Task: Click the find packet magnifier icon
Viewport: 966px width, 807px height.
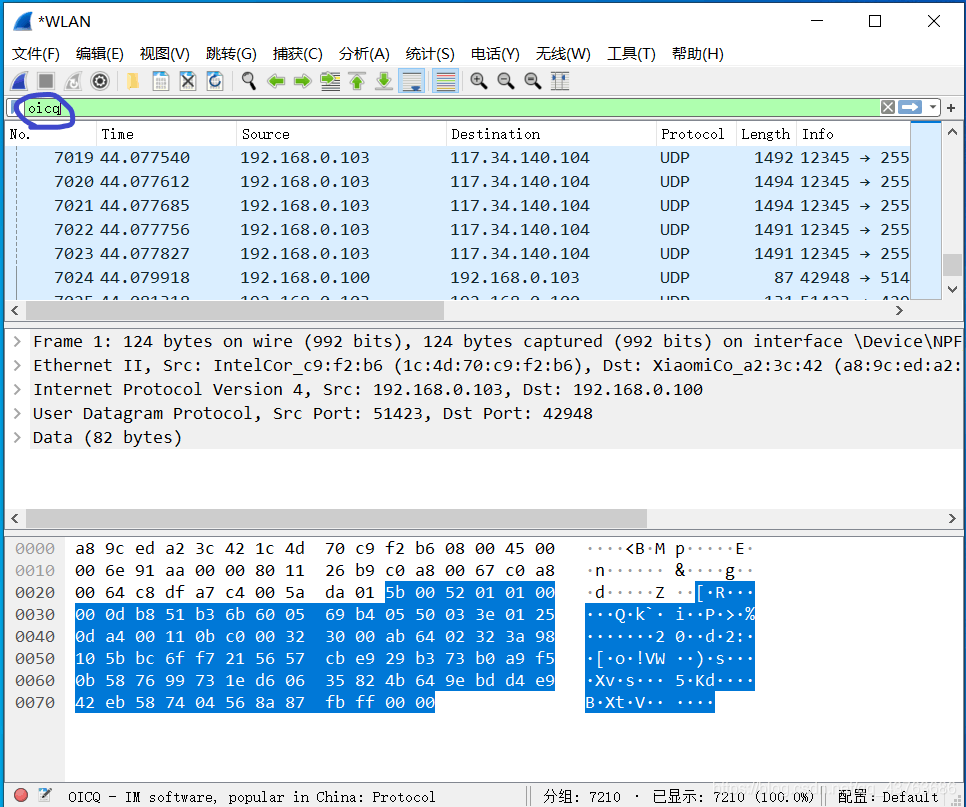Action: (x=249, y=81)
